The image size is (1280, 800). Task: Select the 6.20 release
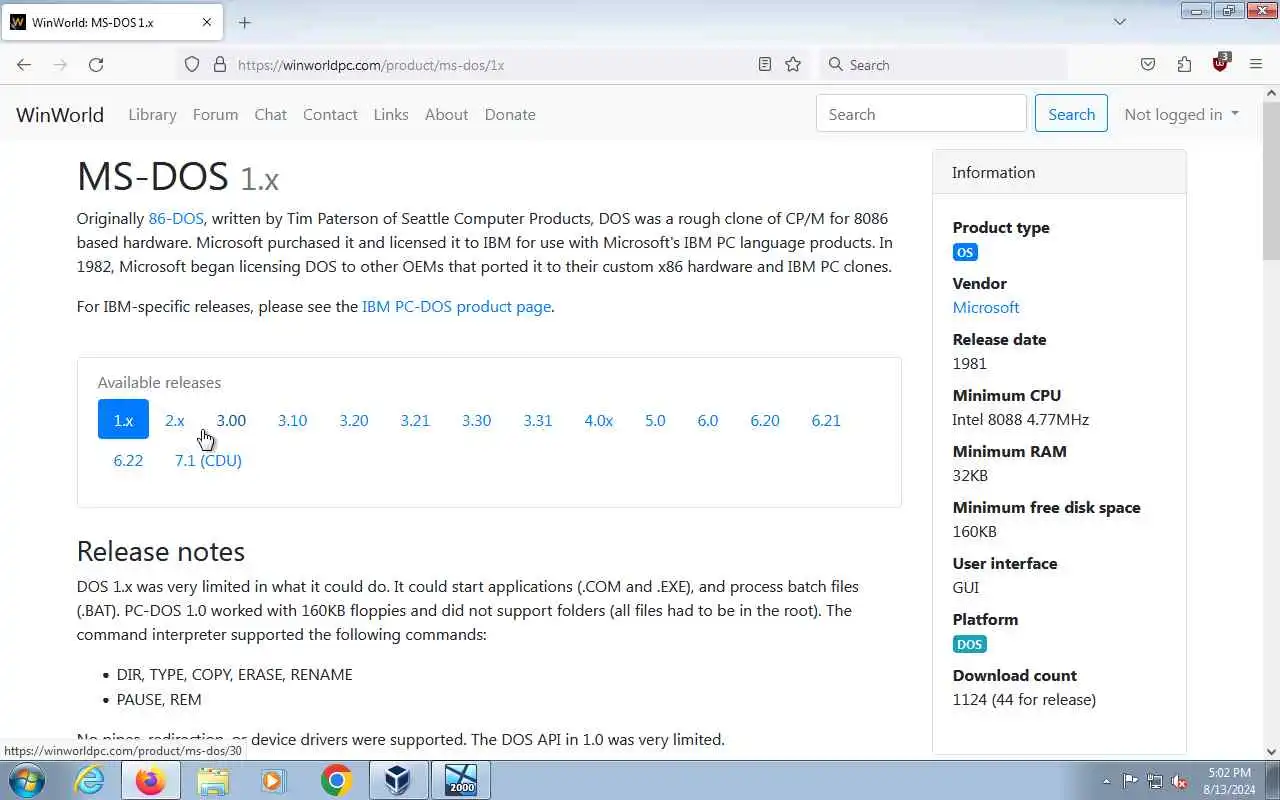click(x=765, y=420)
